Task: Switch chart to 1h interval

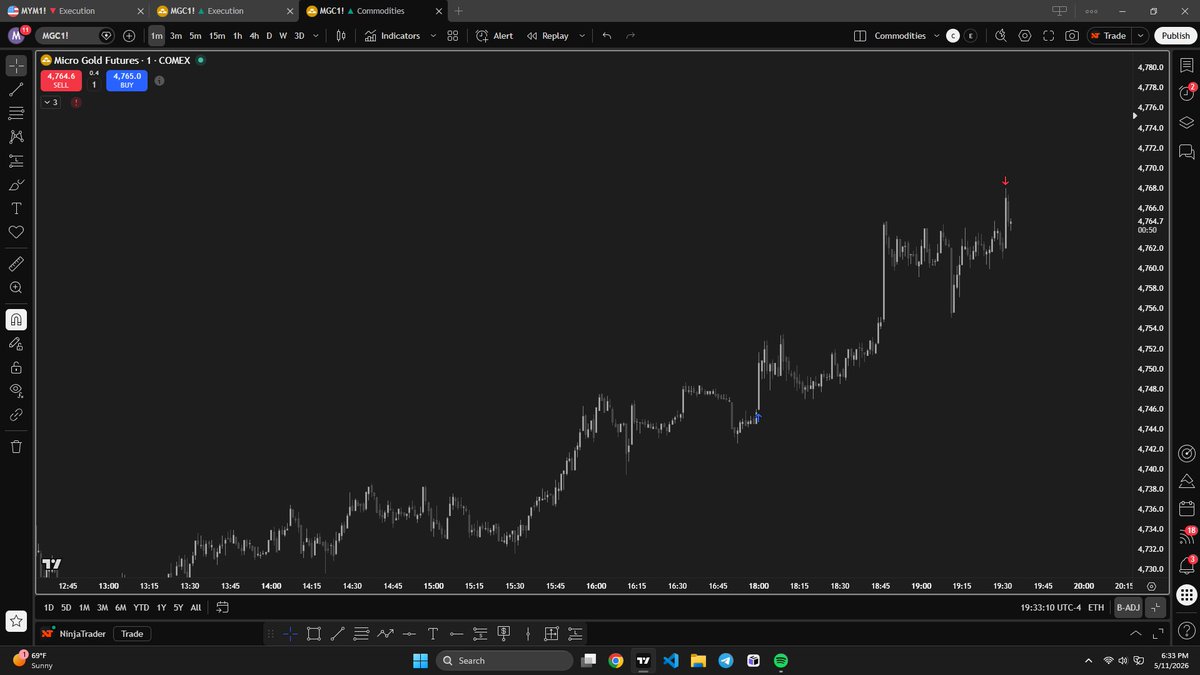Action: point(237,35)
